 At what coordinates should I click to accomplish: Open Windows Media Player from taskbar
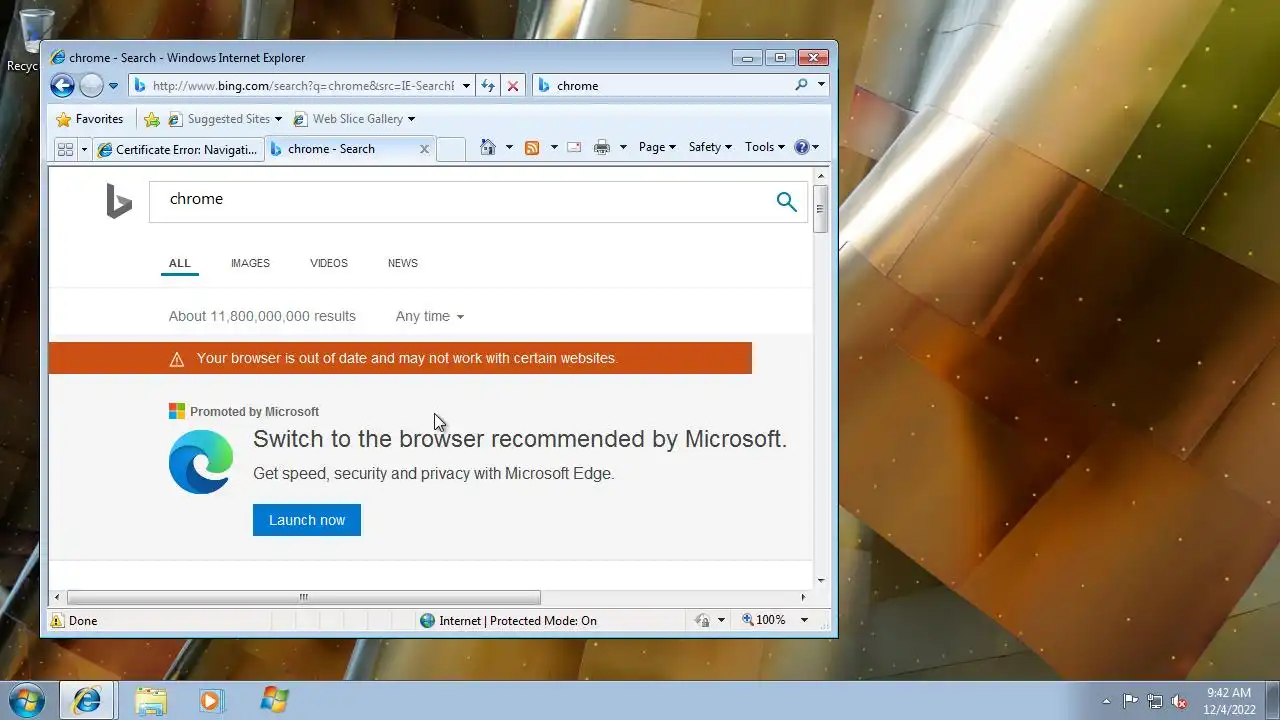coord(211,700)
